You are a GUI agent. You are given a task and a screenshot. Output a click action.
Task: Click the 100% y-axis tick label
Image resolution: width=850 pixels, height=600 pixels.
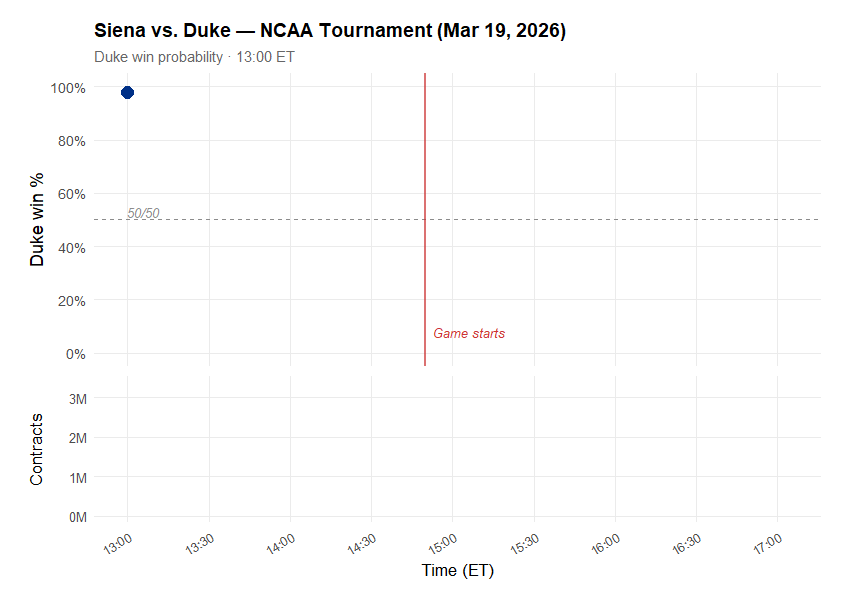(68, 88)
